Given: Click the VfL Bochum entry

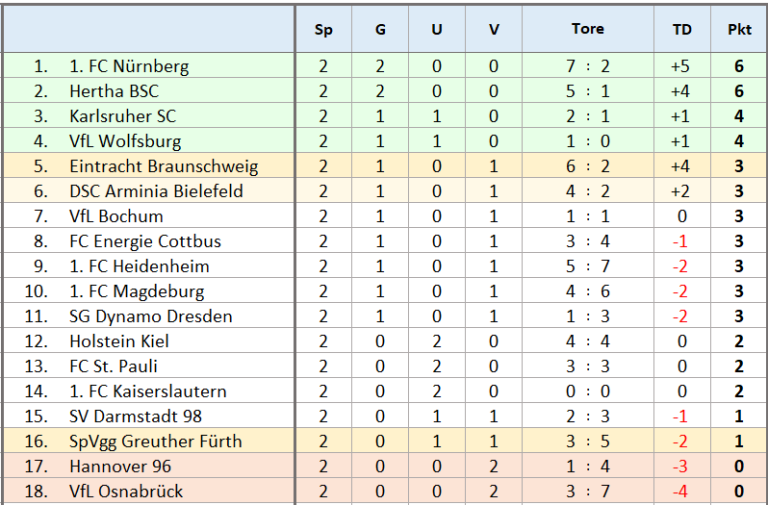Looking at the screenshot, I should click(x=116, y=216).
